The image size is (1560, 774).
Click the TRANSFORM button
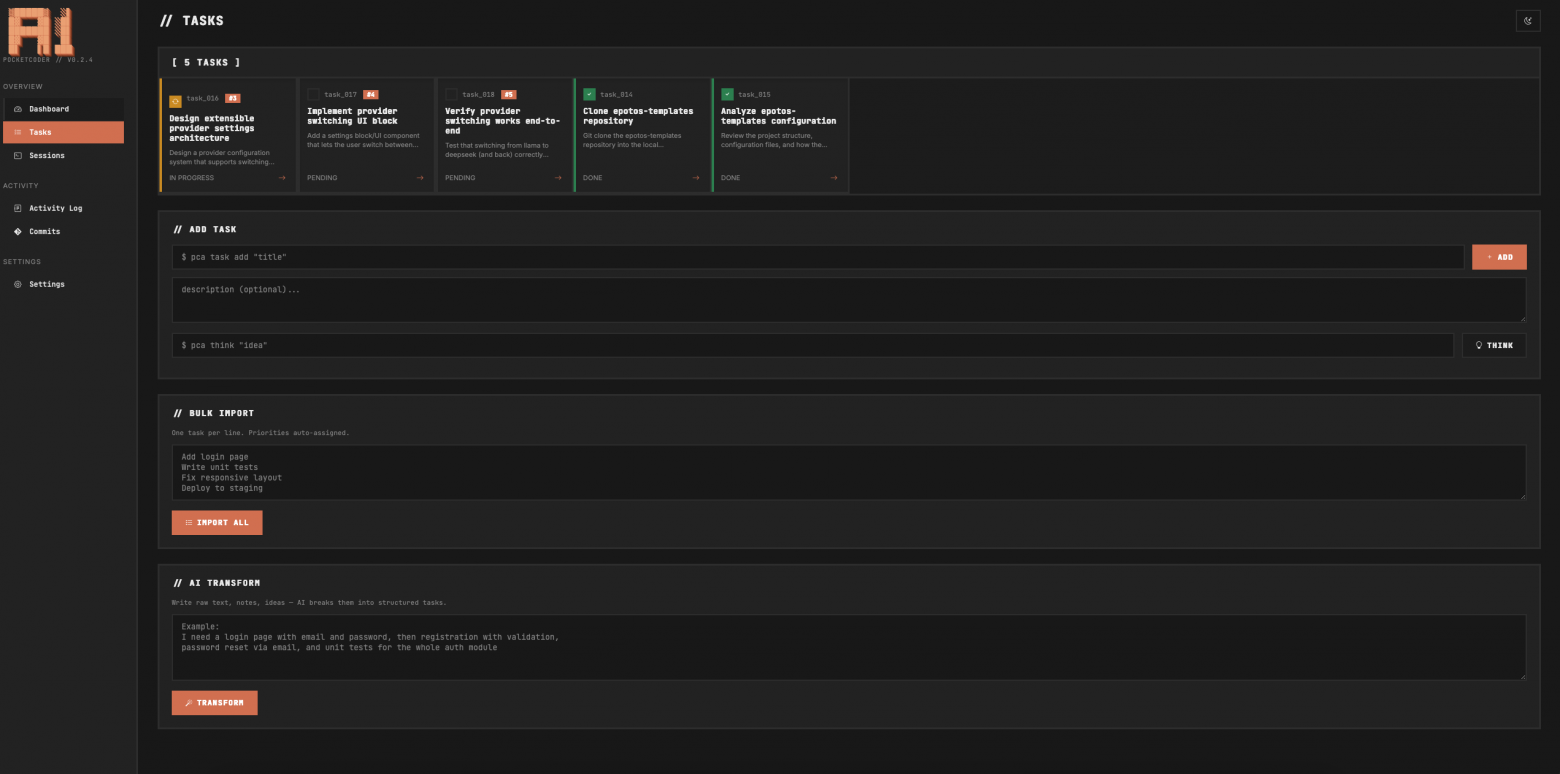tap(214, 703)
